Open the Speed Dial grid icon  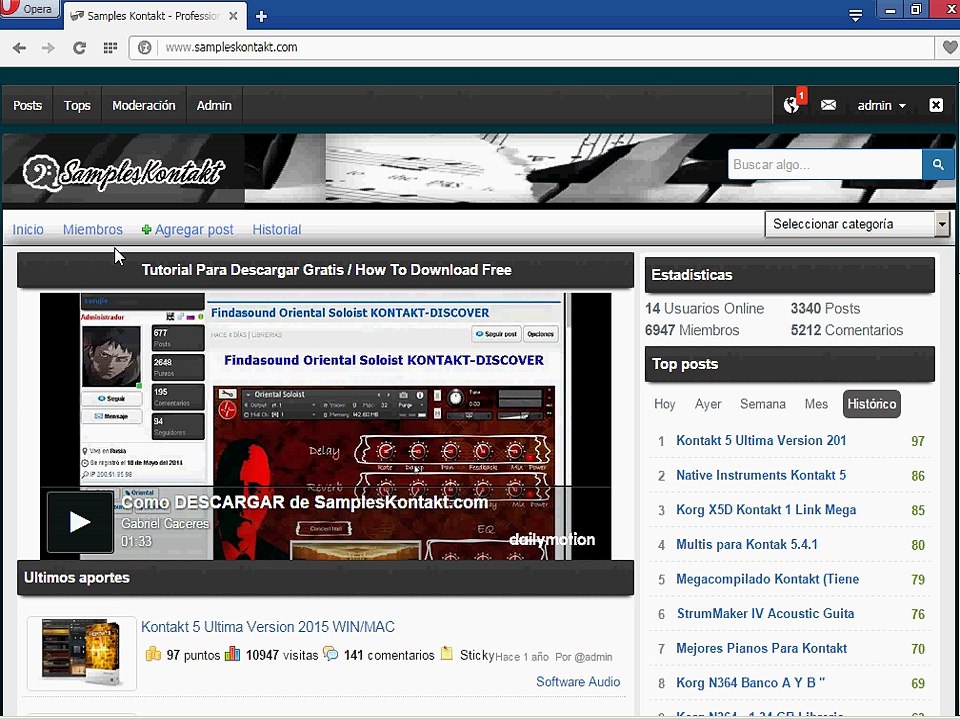point(110,48)
